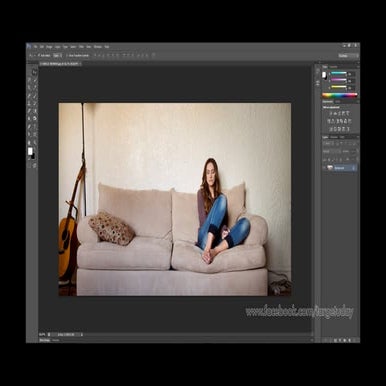Select the Brush tool
Screen dimensions: 386x386
(x=35, y=95)
